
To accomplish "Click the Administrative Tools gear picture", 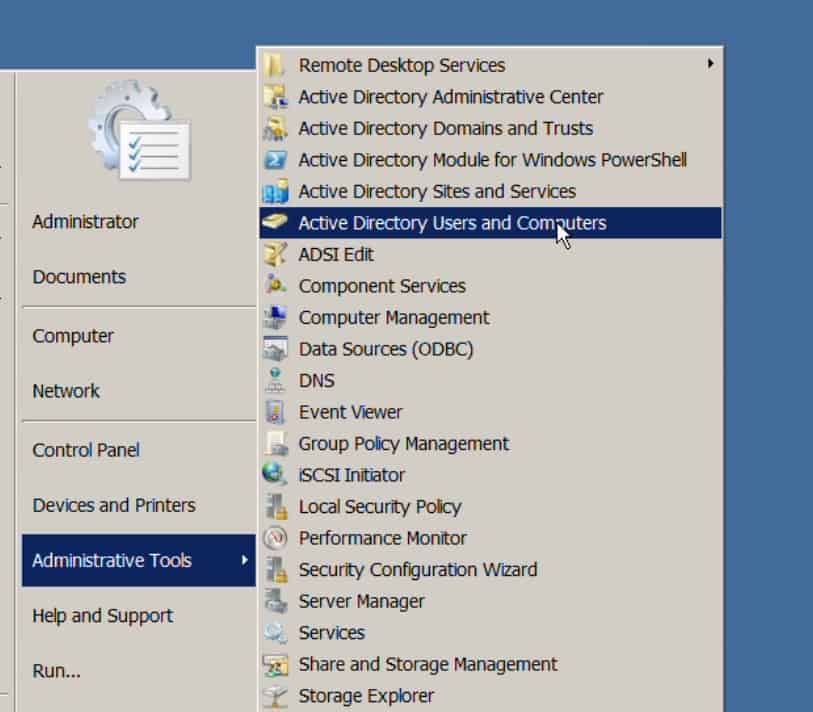I will (x=139, y=131).
